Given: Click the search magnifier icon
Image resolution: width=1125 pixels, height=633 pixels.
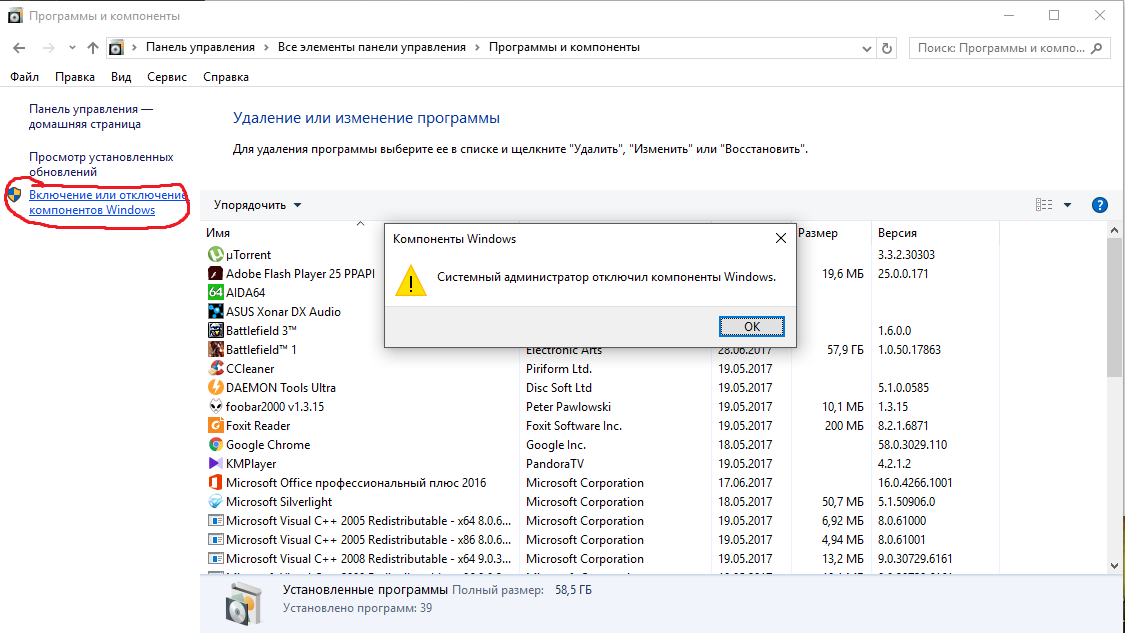Looking at the screenshot, I should [x=1096, y=48].
